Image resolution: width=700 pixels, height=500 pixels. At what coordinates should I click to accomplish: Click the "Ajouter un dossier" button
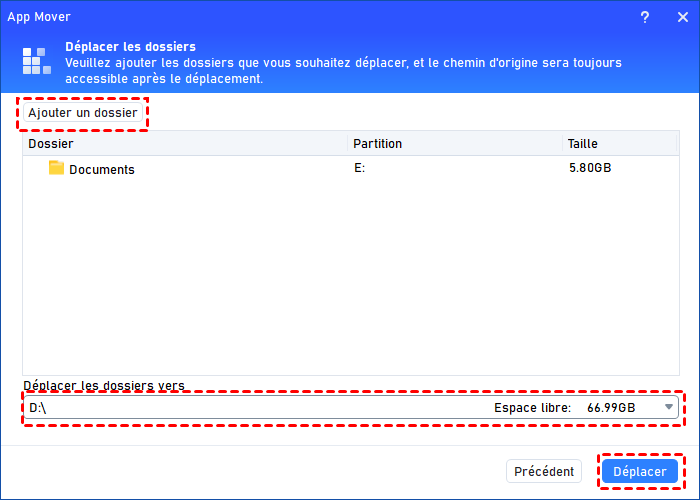(x=82, y=114)
